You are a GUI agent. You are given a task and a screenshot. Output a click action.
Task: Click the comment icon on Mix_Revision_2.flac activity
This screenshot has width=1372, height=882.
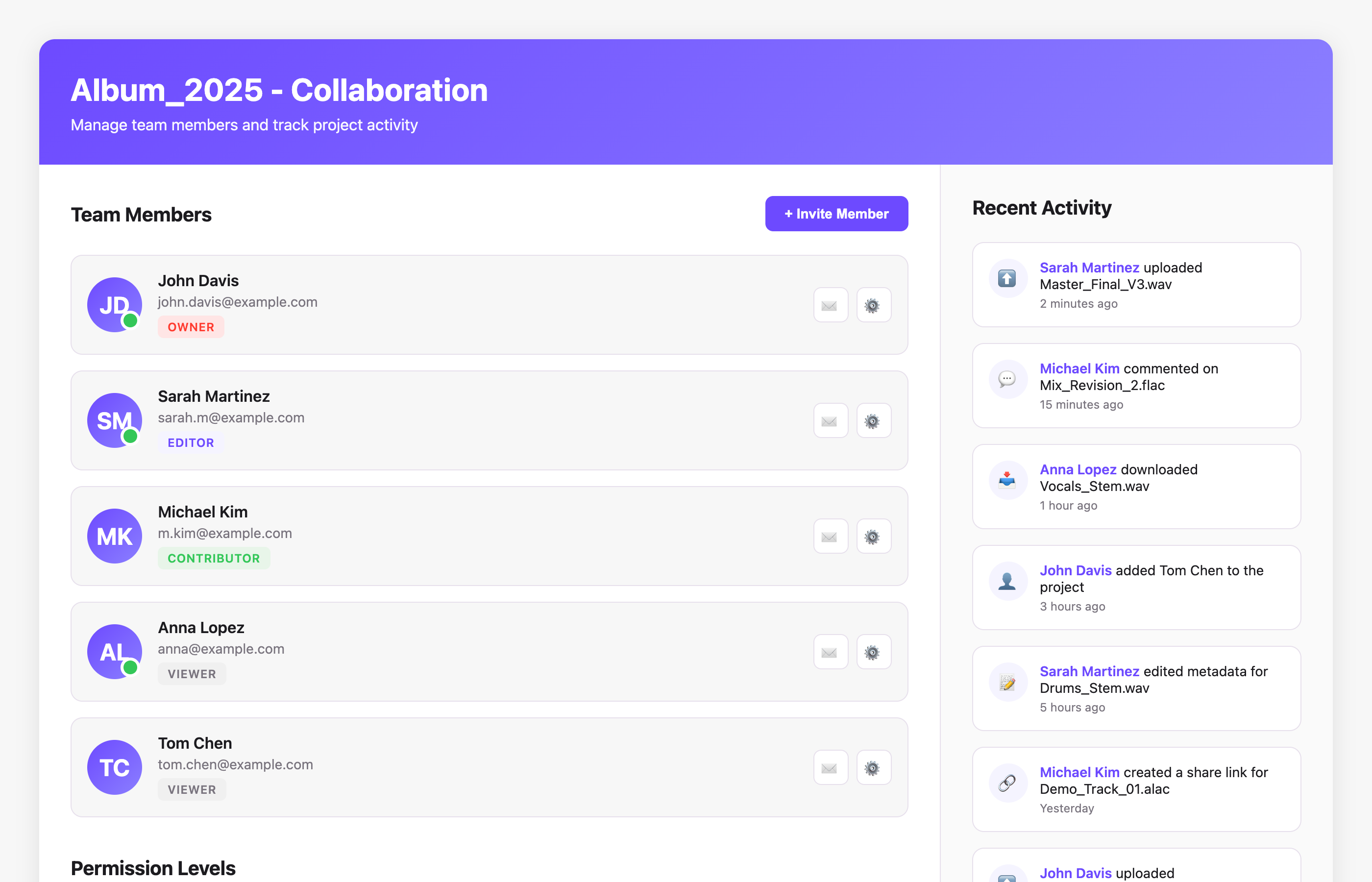[x=1007, y=379]
